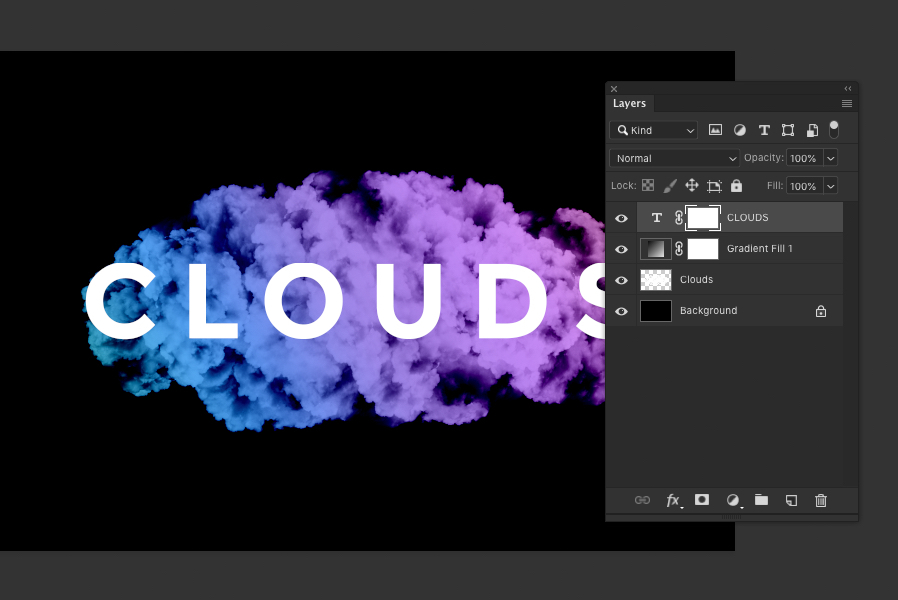Select Gradient Fill 1 mask thumbnail
Image resolution: width=898 pixels, height=600 pixels.
point(703,248)
